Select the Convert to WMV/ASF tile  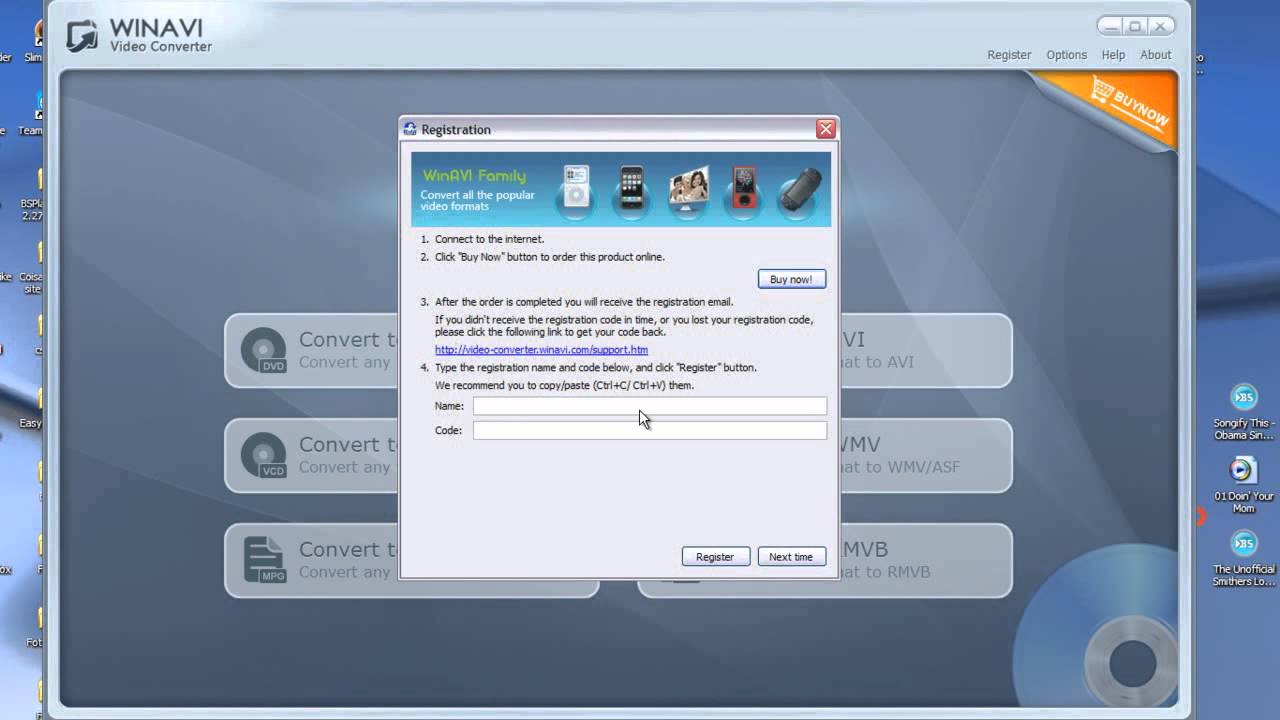pyautogui.click(x=925, y=456)
